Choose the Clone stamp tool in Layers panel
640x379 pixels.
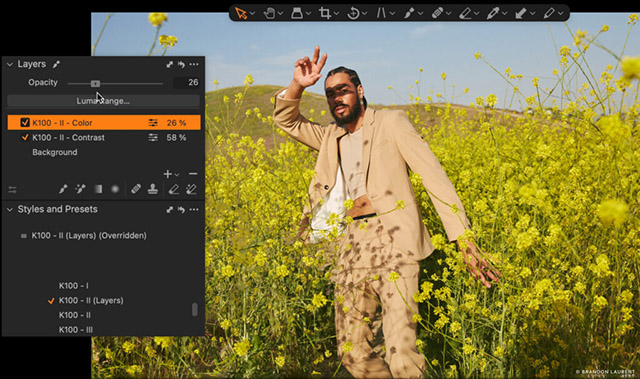pos(153,189)
